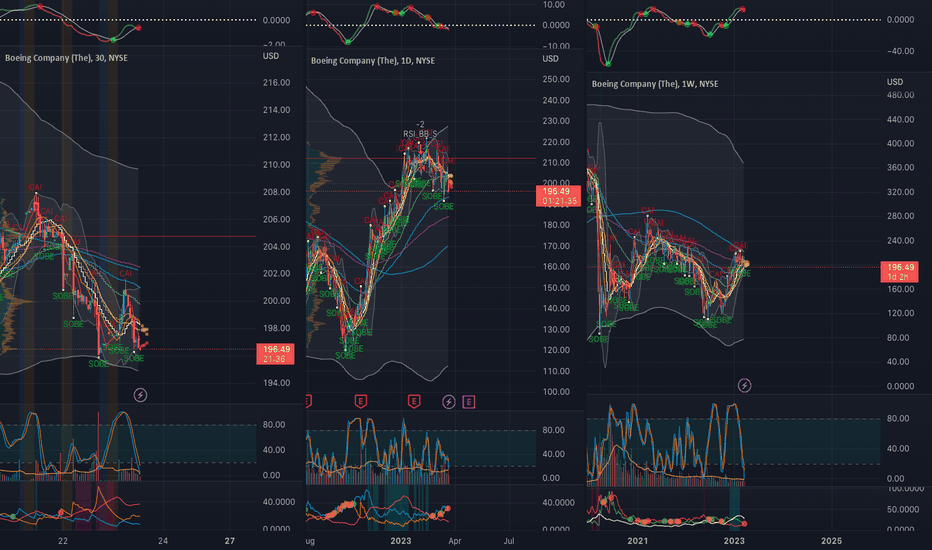Viewport: 932px width, 550px height.
Task: Click the lightning news icon on 30-minute chart
Action: tap(140, 395)
